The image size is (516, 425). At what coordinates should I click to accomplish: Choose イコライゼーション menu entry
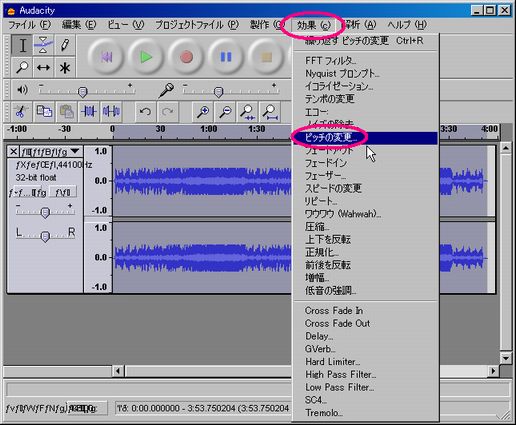click(x=365, y=86)
